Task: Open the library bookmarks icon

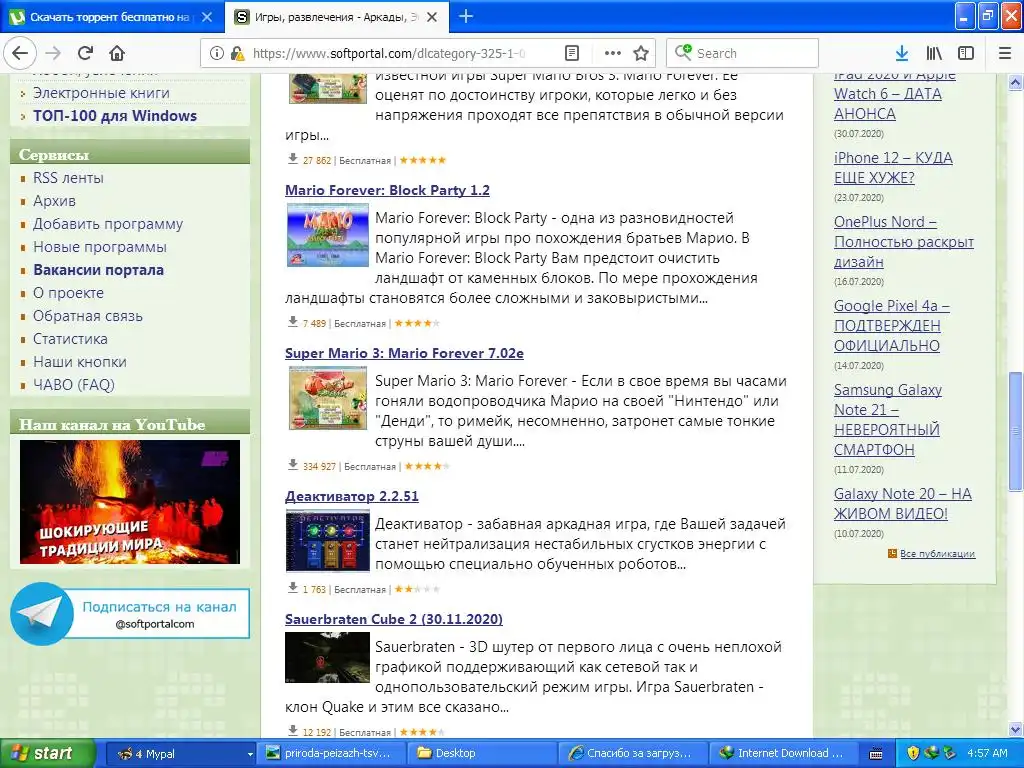Action: click(x=934, y=53)
